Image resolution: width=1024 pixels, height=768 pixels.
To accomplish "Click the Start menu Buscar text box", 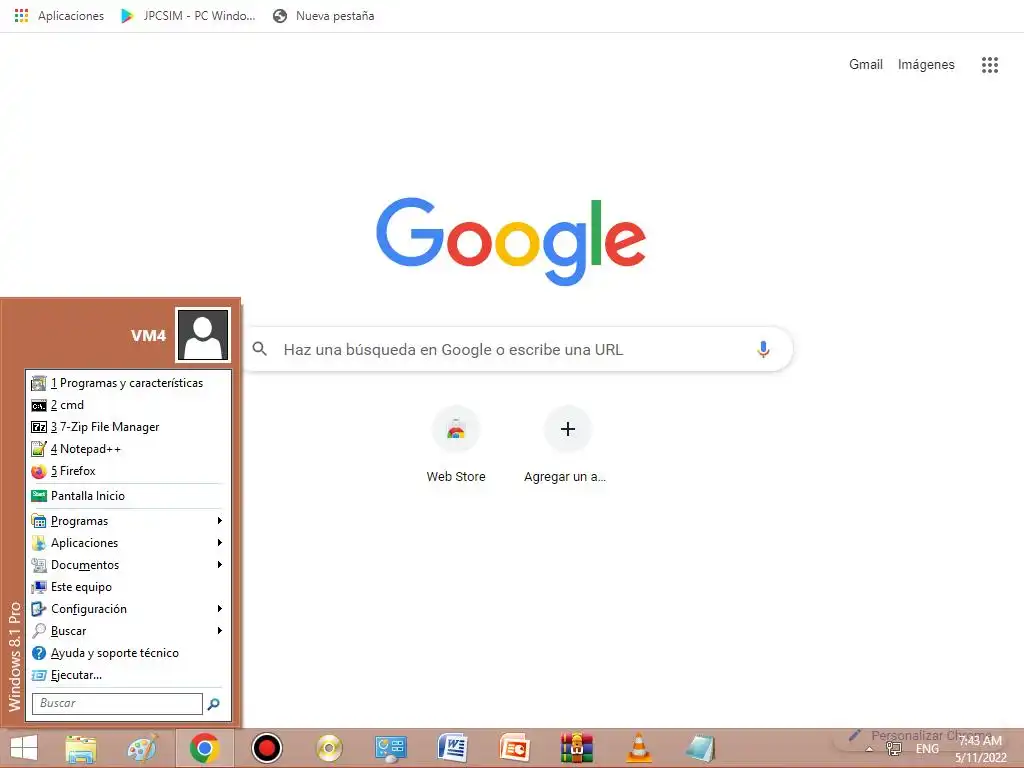I will 117,703.
